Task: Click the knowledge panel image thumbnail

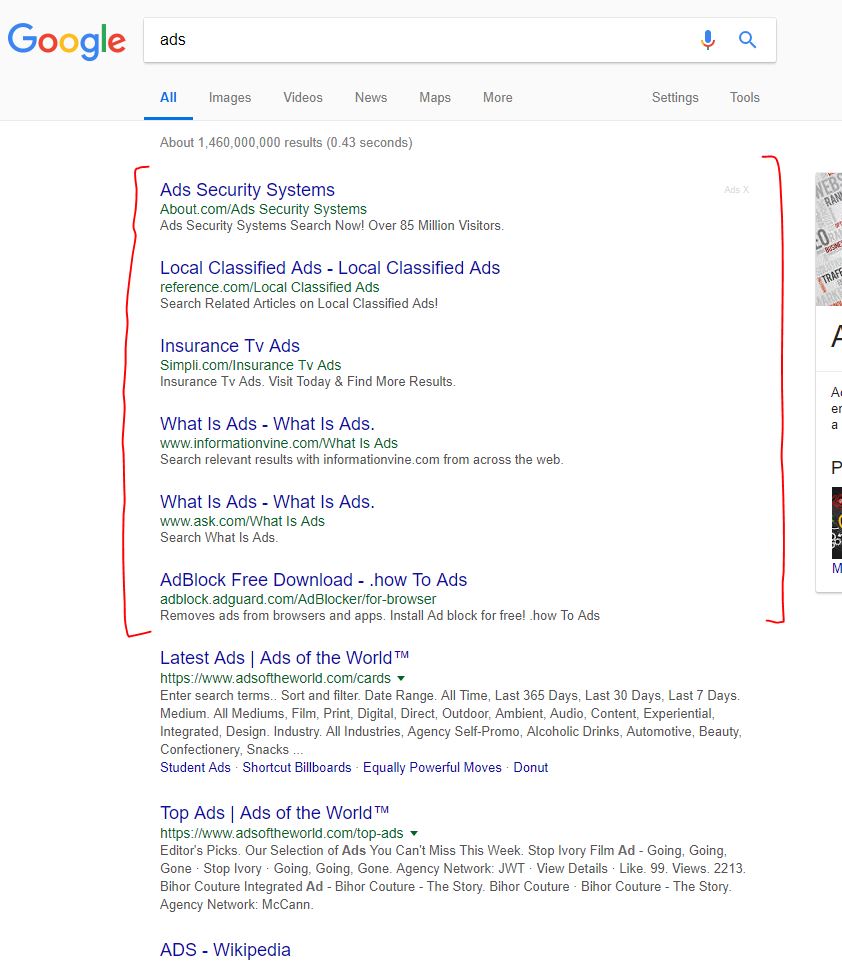Action: click(829, 239)
